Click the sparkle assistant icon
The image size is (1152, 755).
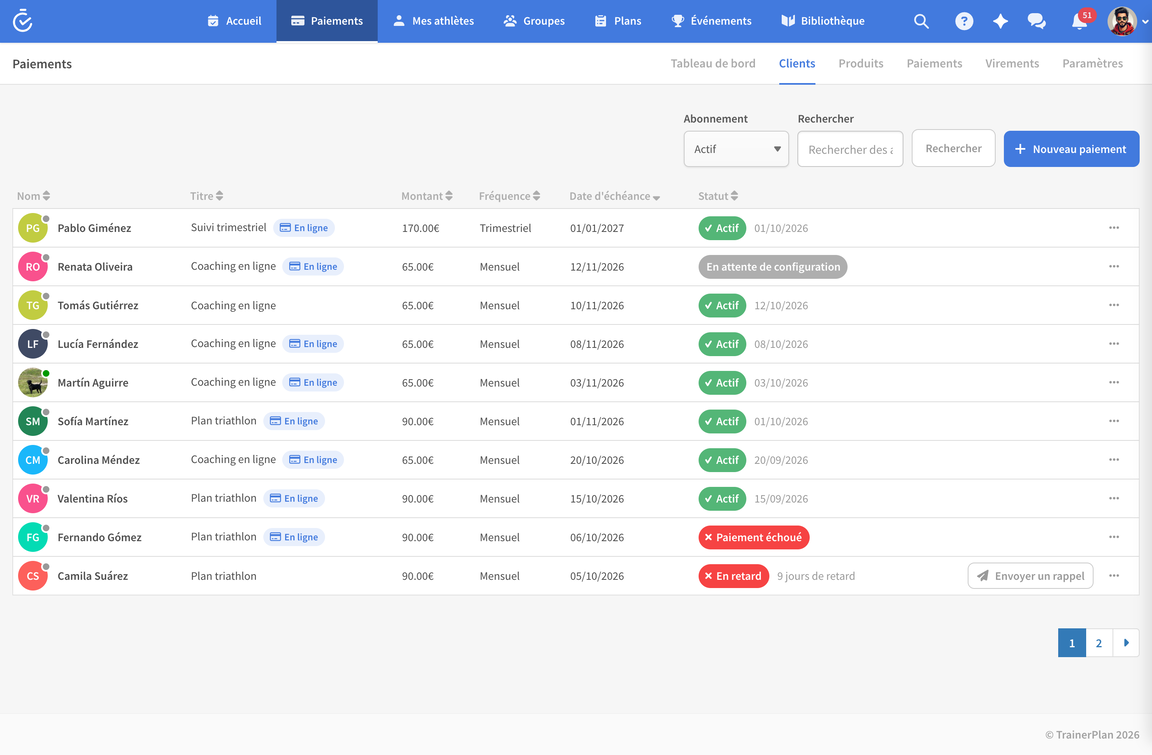1000,21
